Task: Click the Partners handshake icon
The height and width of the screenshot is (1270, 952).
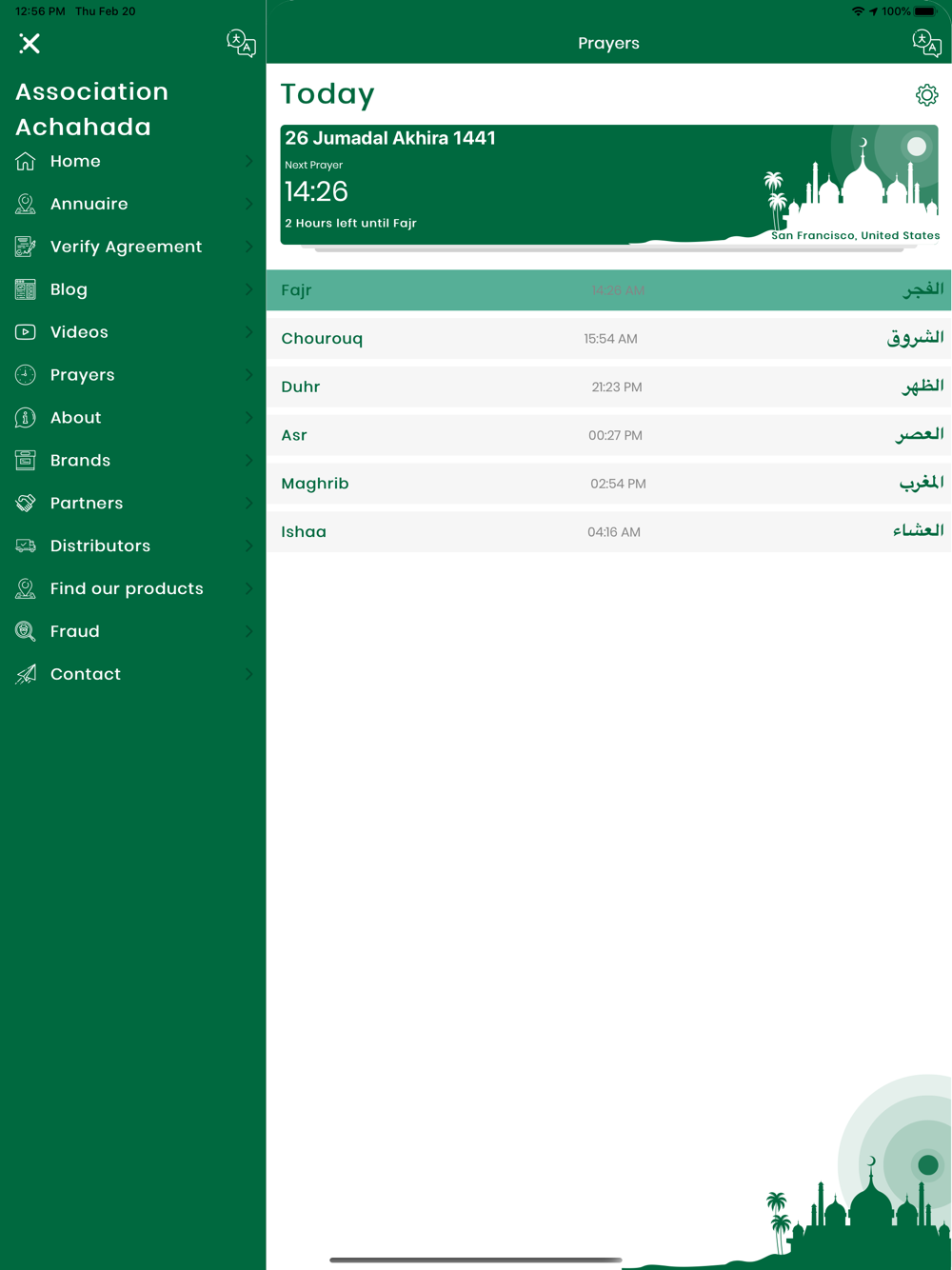Action: pyautogui.click(x=26, y=503)
